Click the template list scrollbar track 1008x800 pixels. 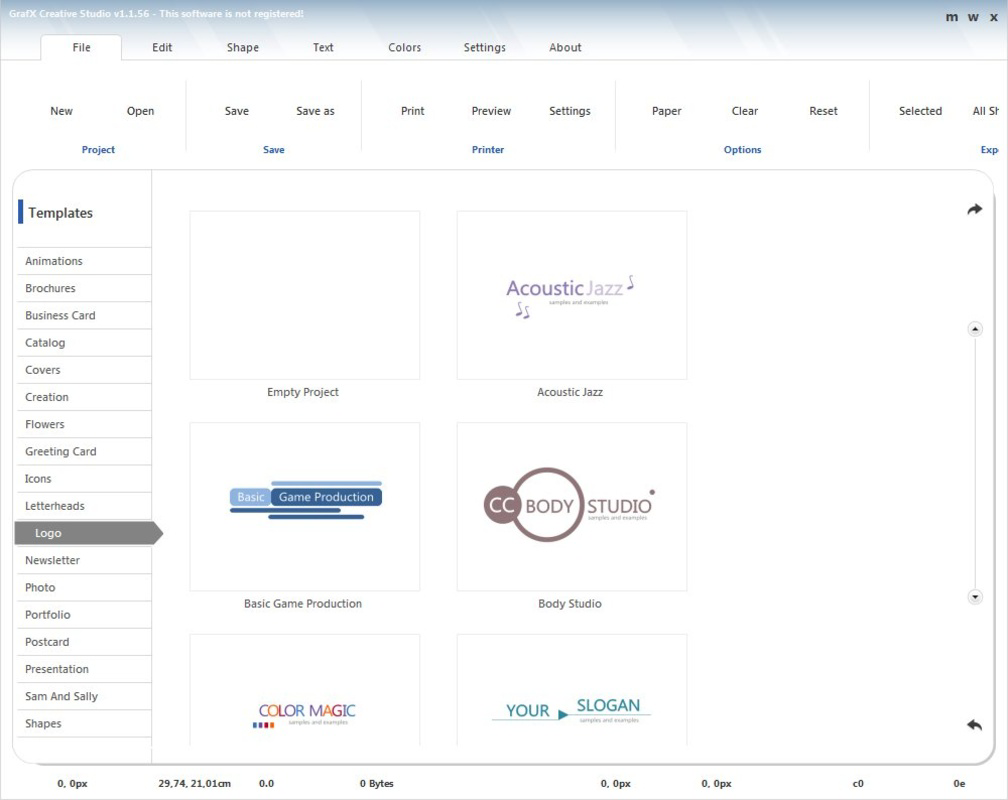(x=975, y=463)
